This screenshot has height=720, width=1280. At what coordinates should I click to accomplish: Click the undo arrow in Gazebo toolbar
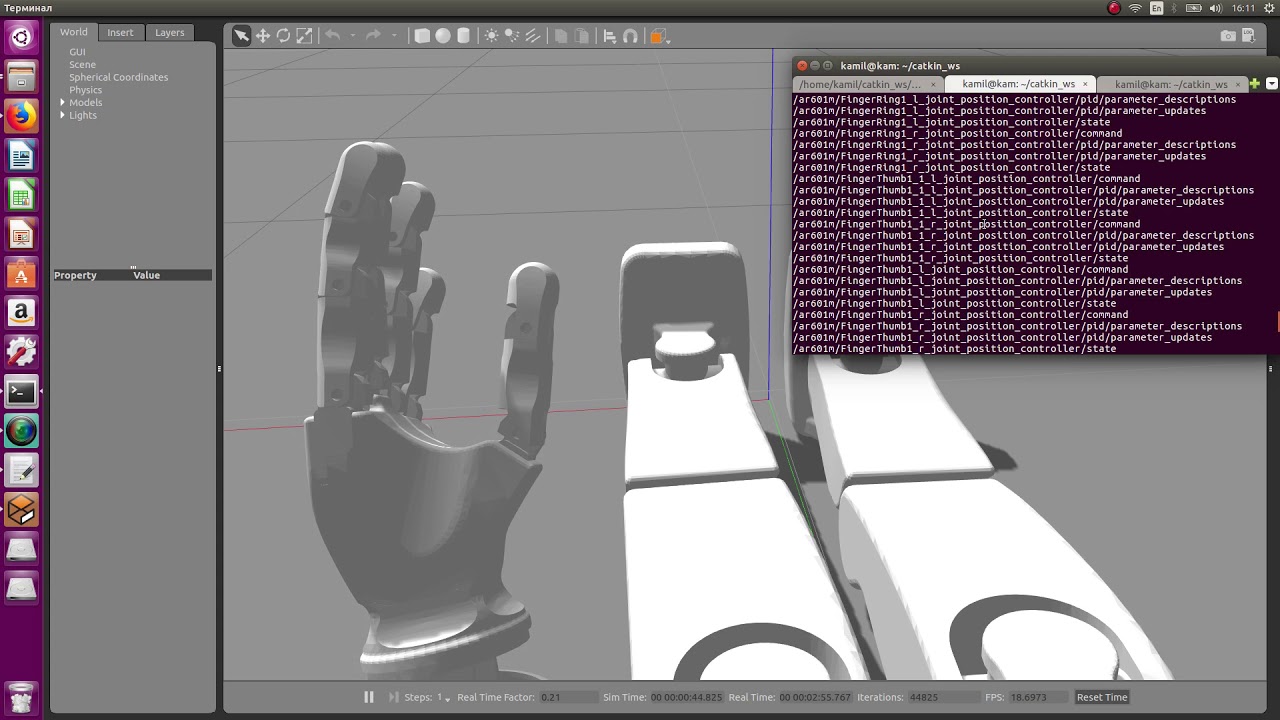click(x=332, y=36)
